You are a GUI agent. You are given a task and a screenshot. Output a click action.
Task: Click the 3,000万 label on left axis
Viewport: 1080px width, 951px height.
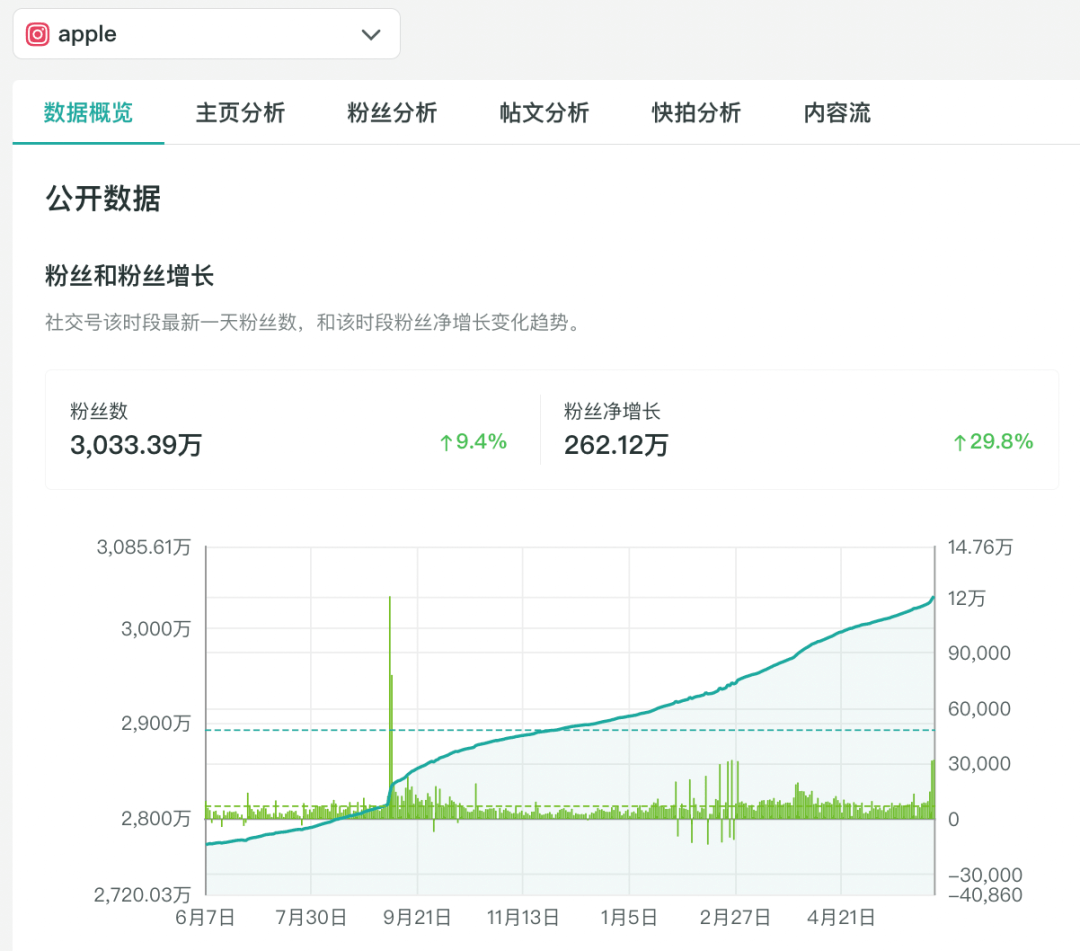tap(155, 629)
